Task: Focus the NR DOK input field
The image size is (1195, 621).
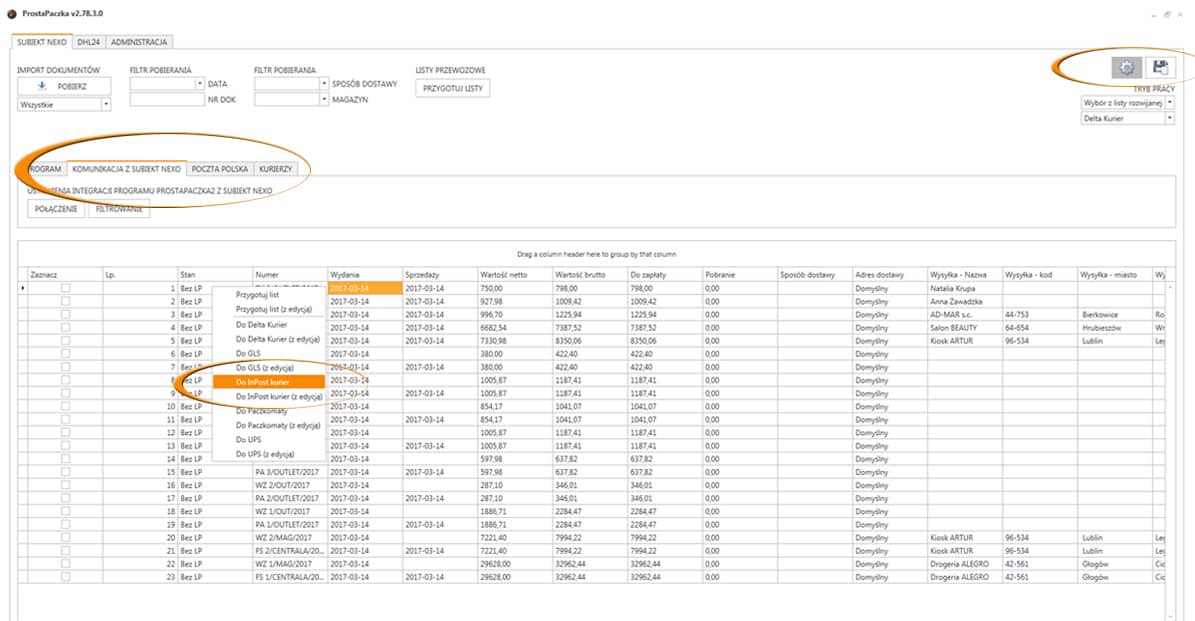Action: pyautogui.click(x=167, y=99)
